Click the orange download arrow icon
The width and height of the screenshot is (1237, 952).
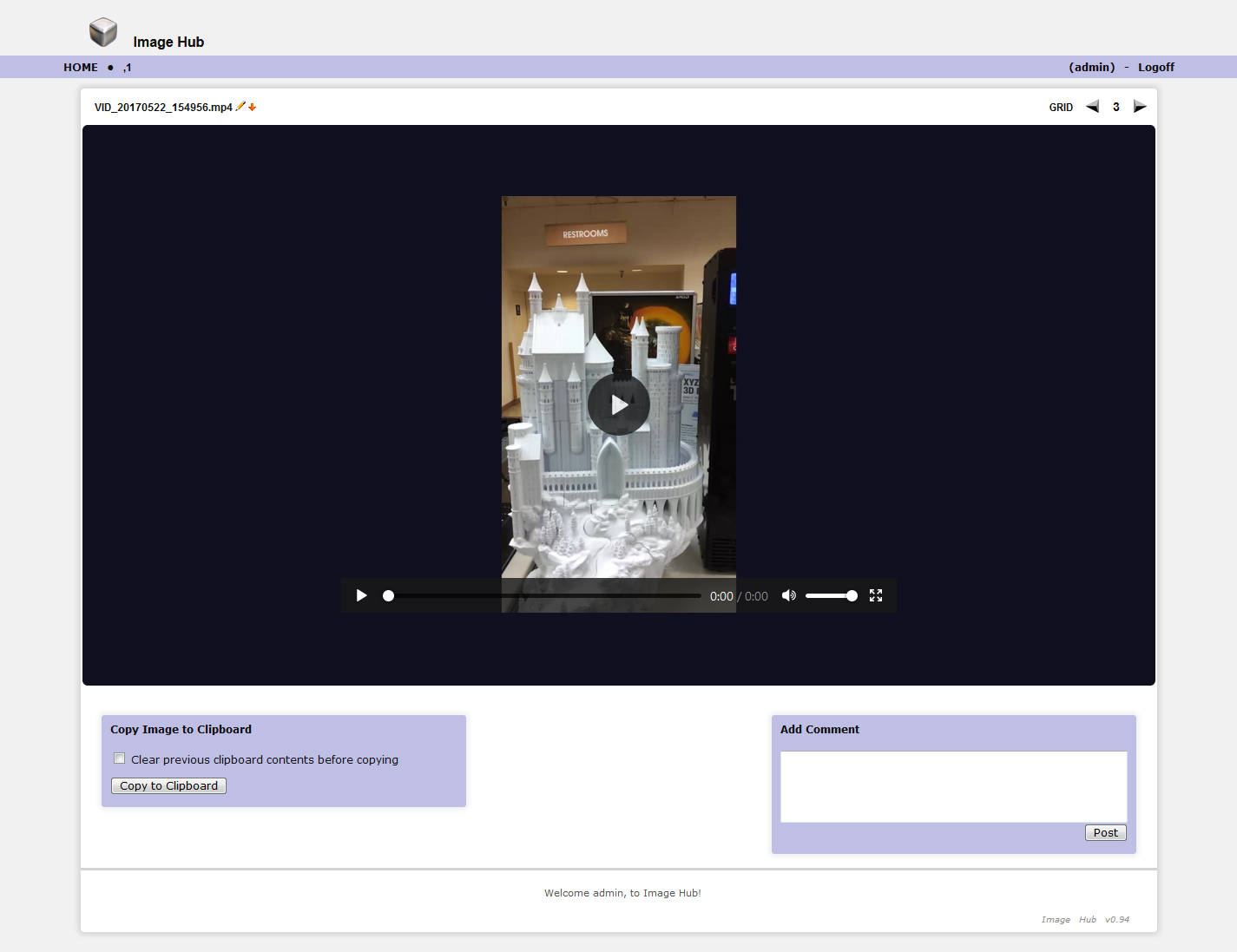pyautogui.click(x=253, y=108)
